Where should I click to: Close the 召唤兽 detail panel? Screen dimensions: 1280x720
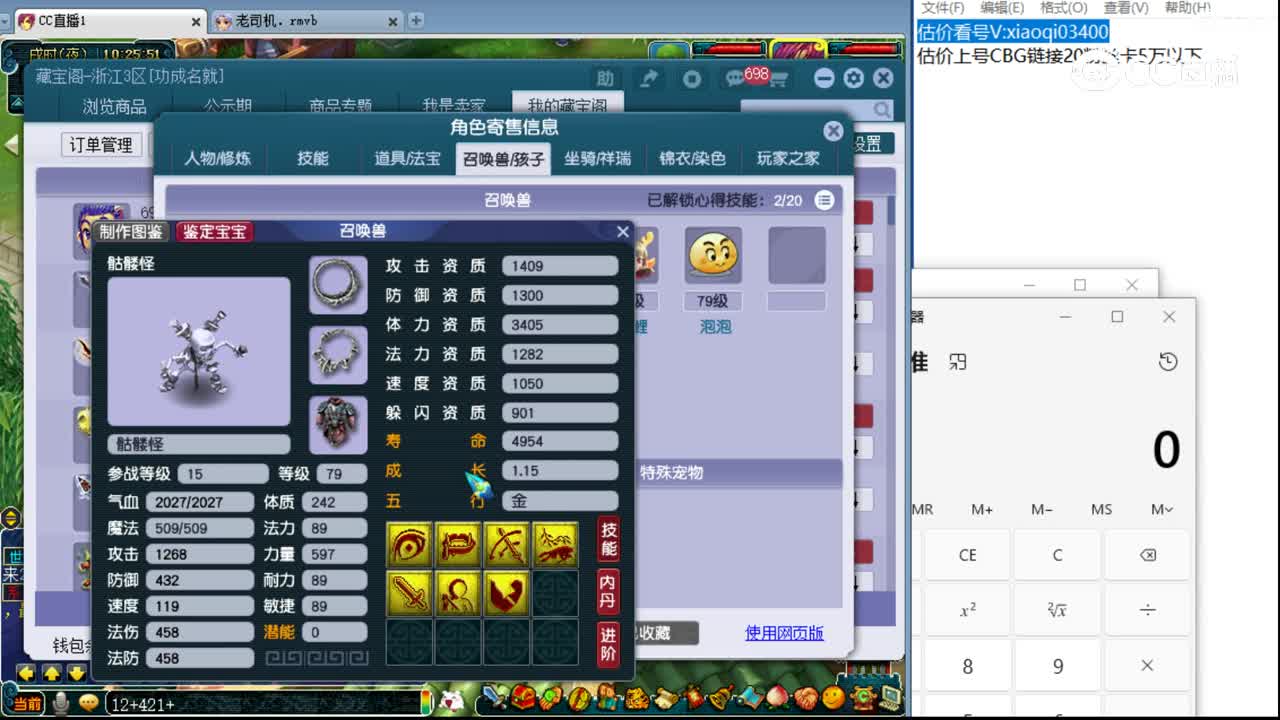[622, 232]
